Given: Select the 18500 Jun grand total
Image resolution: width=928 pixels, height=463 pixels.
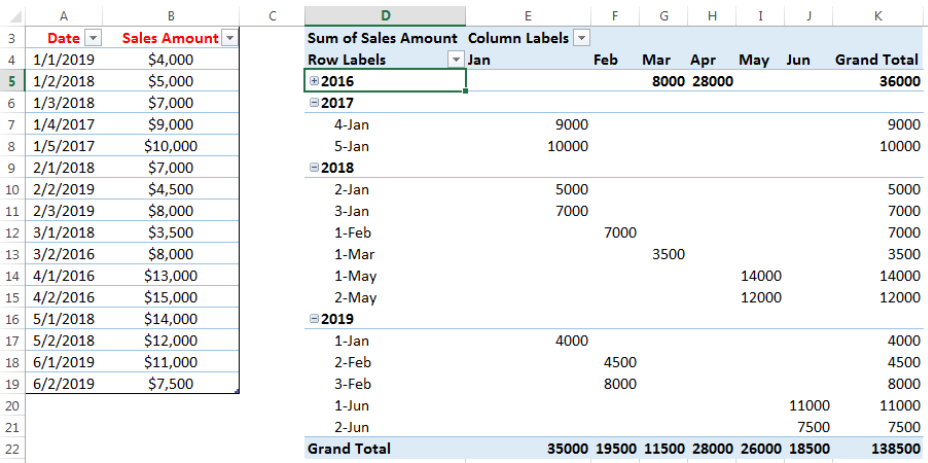Looking at the screenshot, I should pyautogui.click(x=808, y=449).
